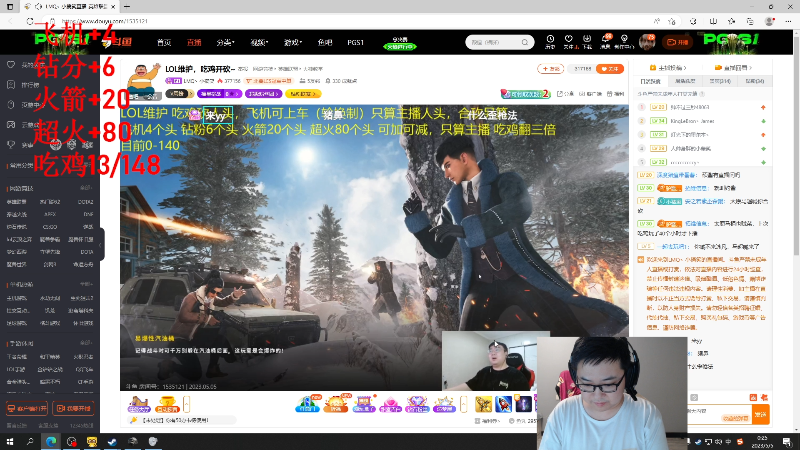Open the trophy icon beside 任务大厅
Image resolution: width=800 pixels, height=450 pixels.
(x=167, y=404)
